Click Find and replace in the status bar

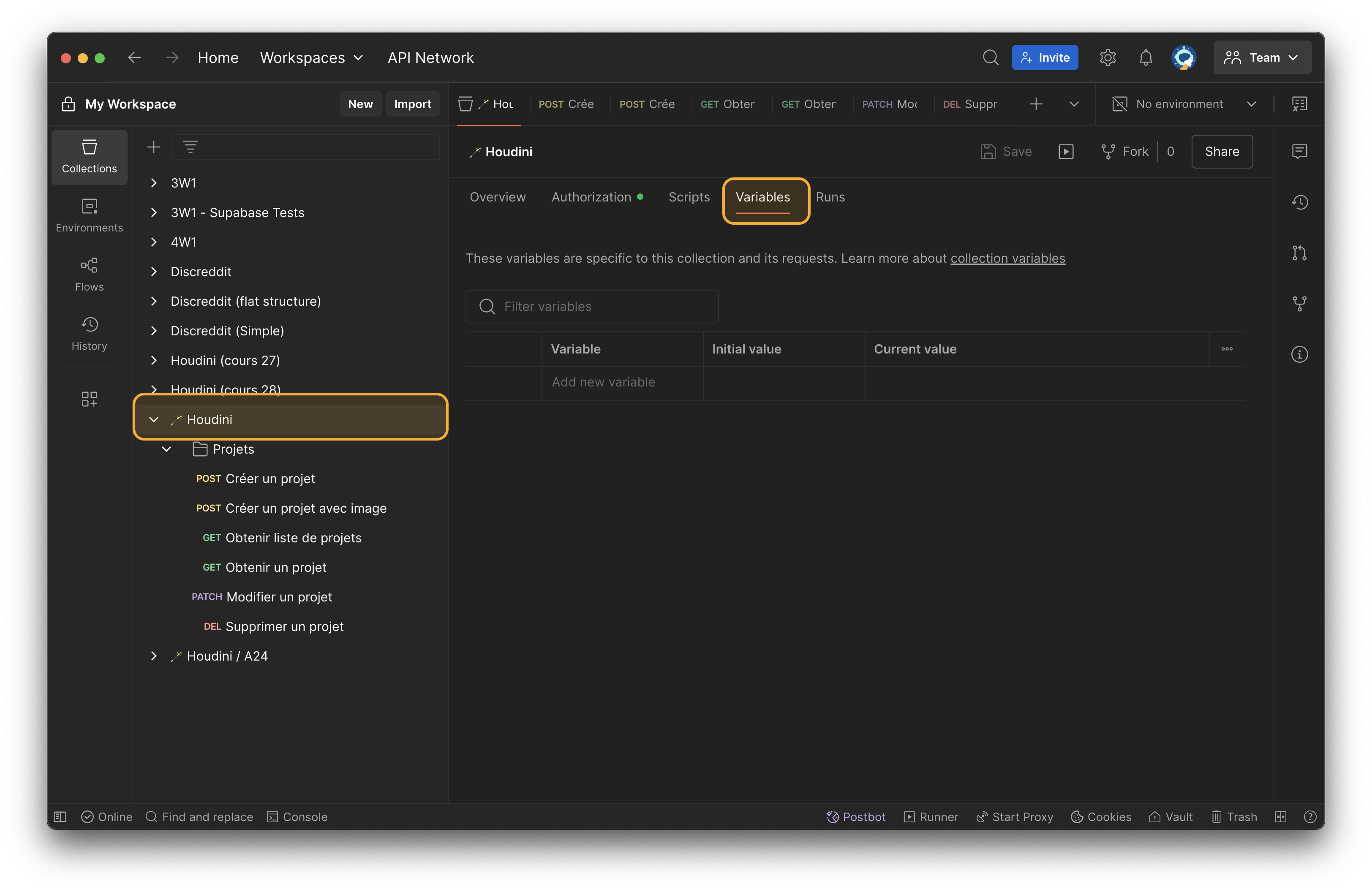(199, 817)
